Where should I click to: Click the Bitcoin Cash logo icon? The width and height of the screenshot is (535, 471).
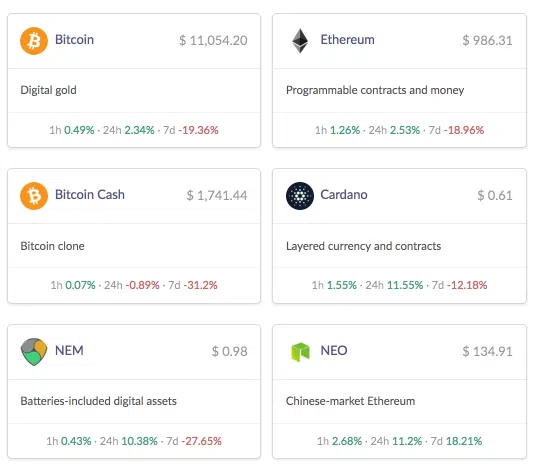[x=34, y=196]
